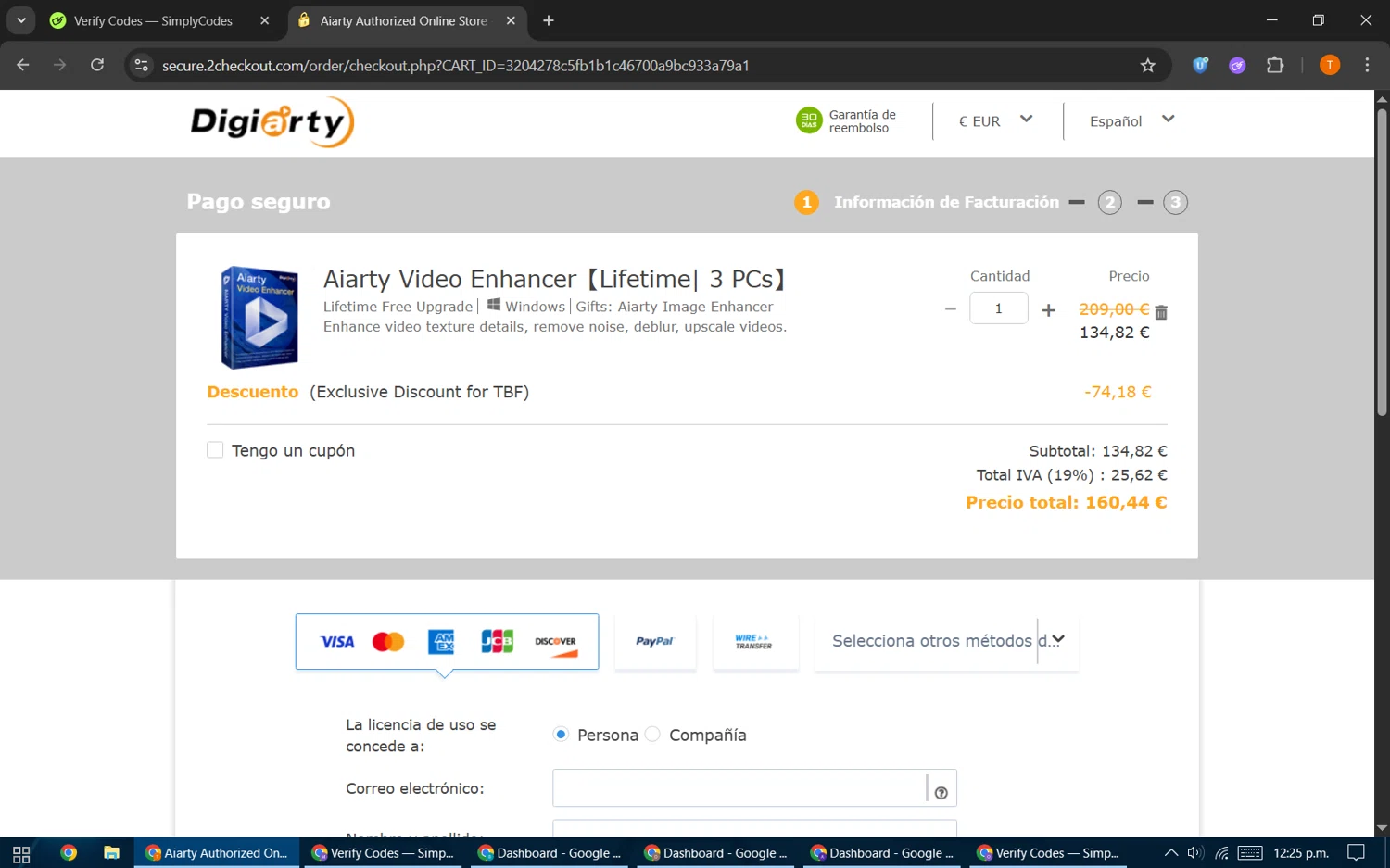Image resolution: width=1390 pixels, height=868 pixels.
Task: Click the Digiarty logo
Action: coord(272,122)
